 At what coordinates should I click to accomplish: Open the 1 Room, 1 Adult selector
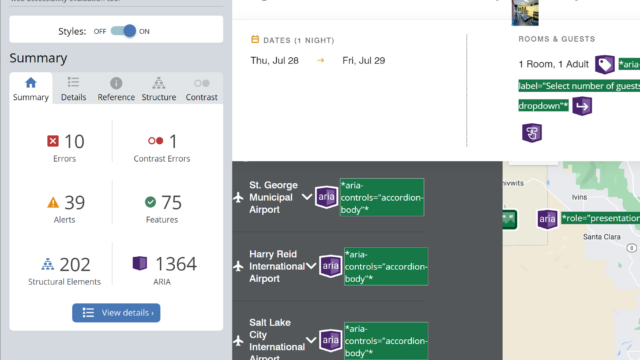click(553, 64)
